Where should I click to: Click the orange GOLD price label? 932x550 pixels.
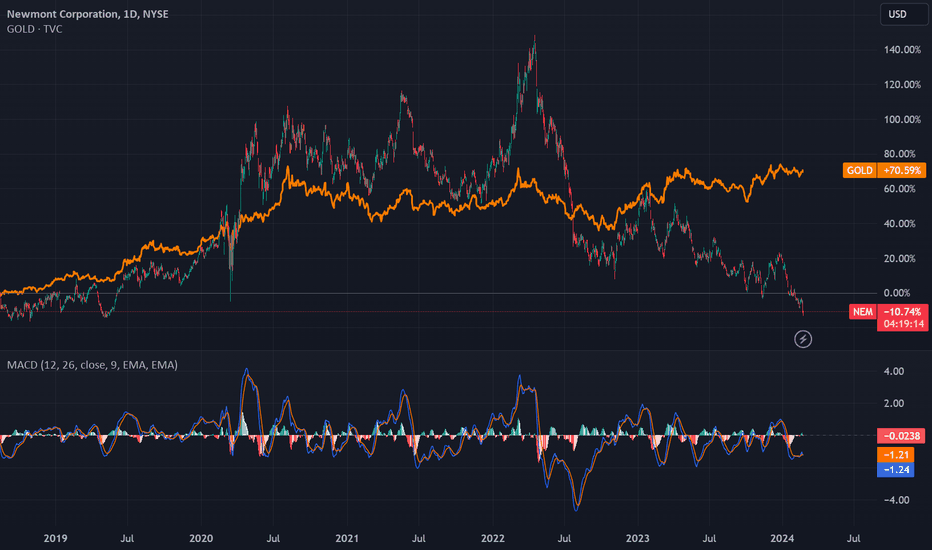(859, 171)
